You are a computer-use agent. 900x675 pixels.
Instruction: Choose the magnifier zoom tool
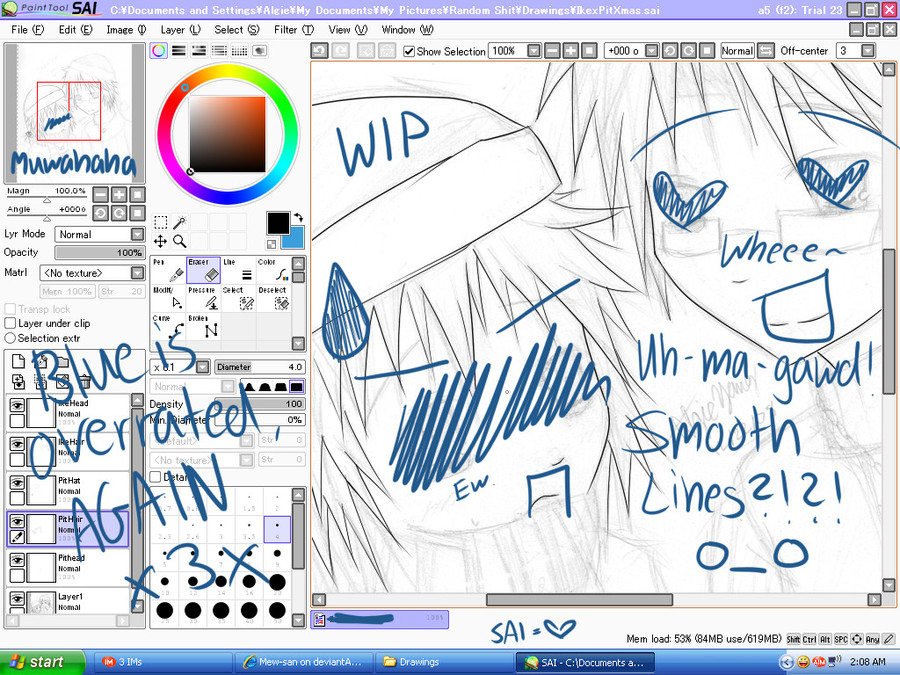pyautogui.click(x=180, y=241)
